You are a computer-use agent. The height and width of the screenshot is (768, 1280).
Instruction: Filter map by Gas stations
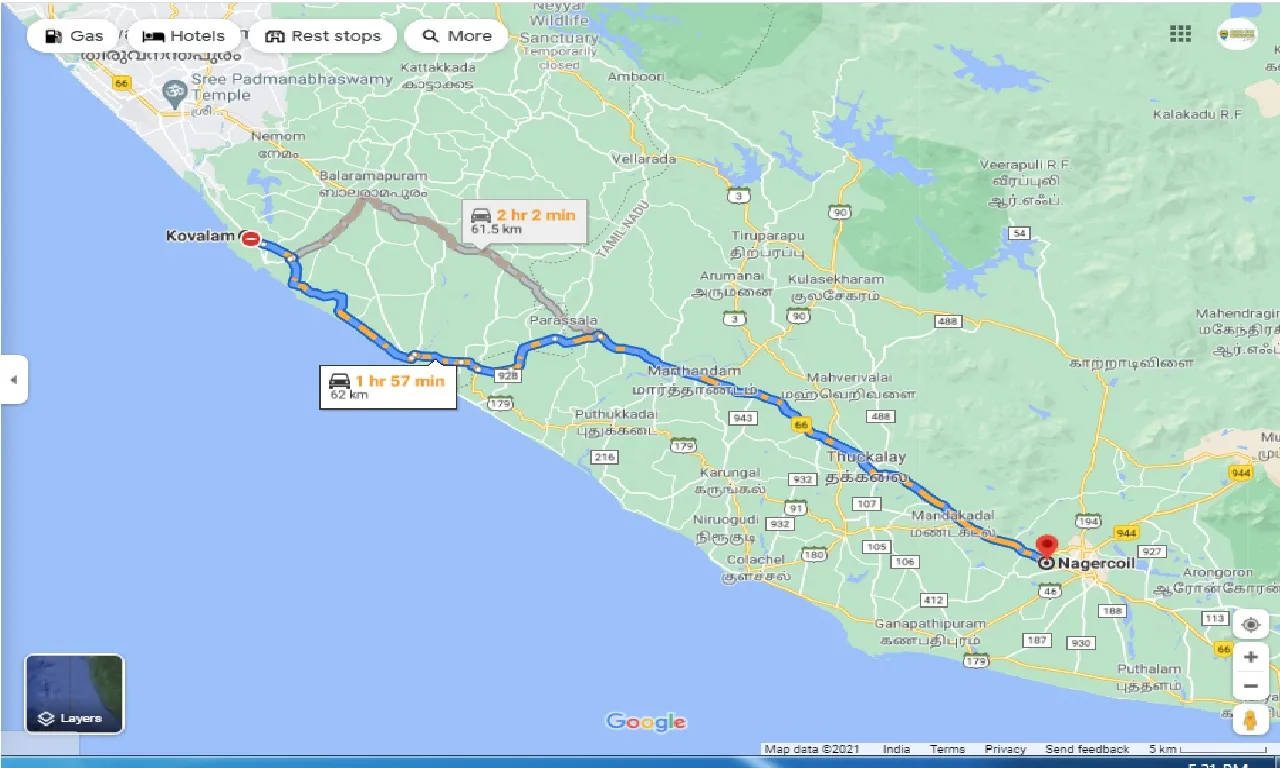pos(75,36)
